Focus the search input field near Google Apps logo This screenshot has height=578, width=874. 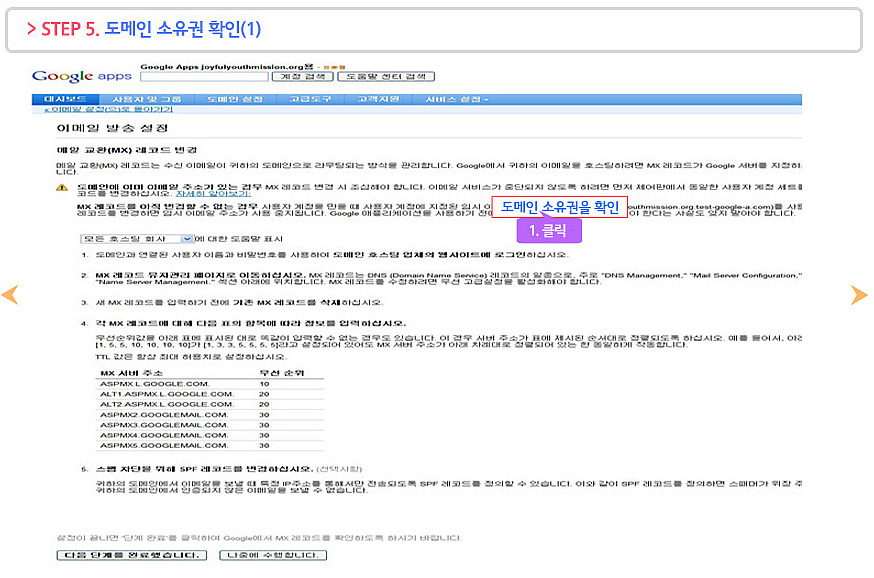(205, 76)
